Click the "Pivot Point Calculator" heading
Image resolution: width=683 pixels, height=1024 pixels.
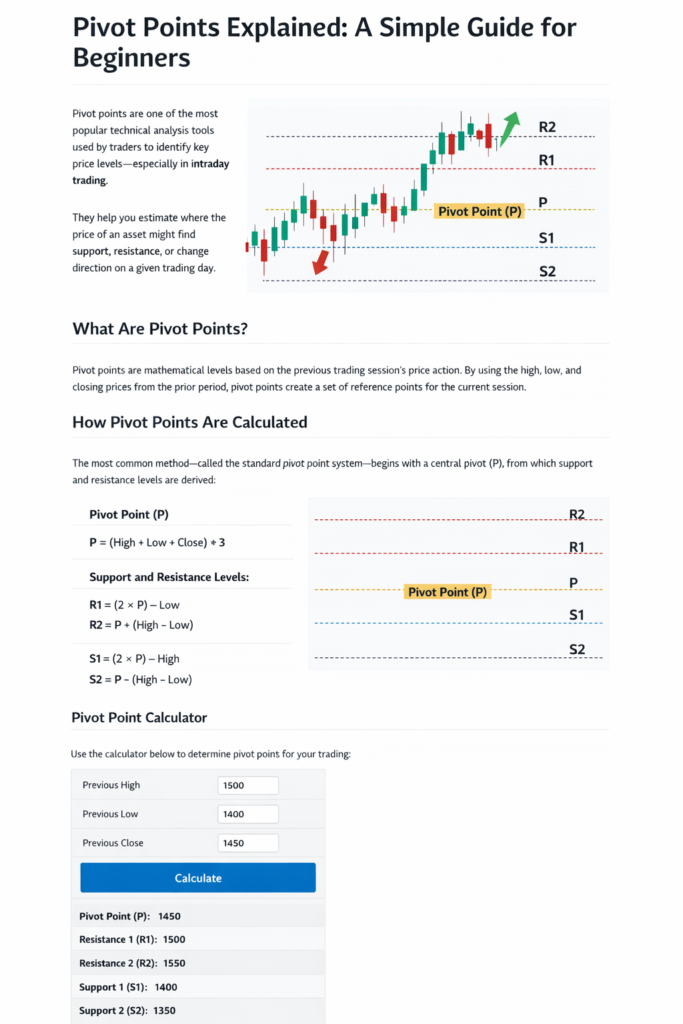pyautogui.click(x=139, y=717)
